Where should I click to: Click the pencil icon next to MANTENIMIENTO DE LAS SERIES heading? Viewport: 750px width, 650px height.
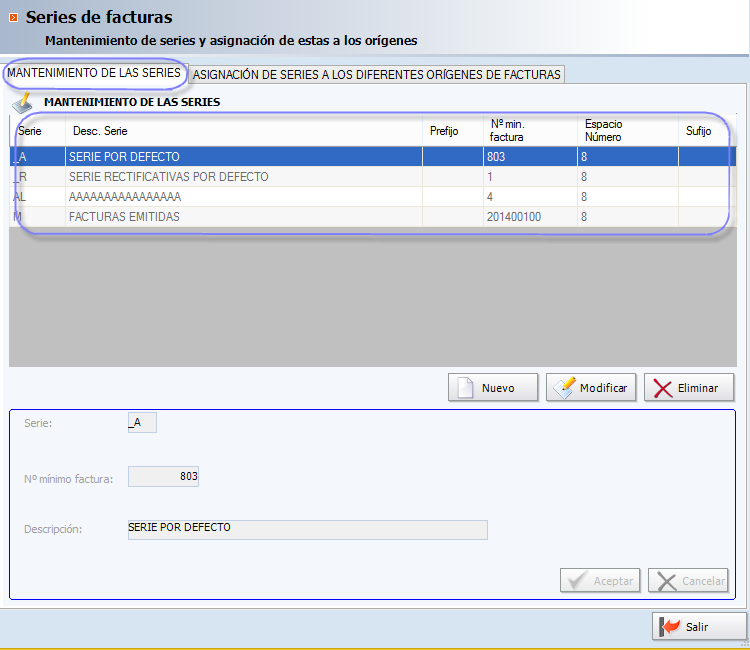tap(22, 102)
